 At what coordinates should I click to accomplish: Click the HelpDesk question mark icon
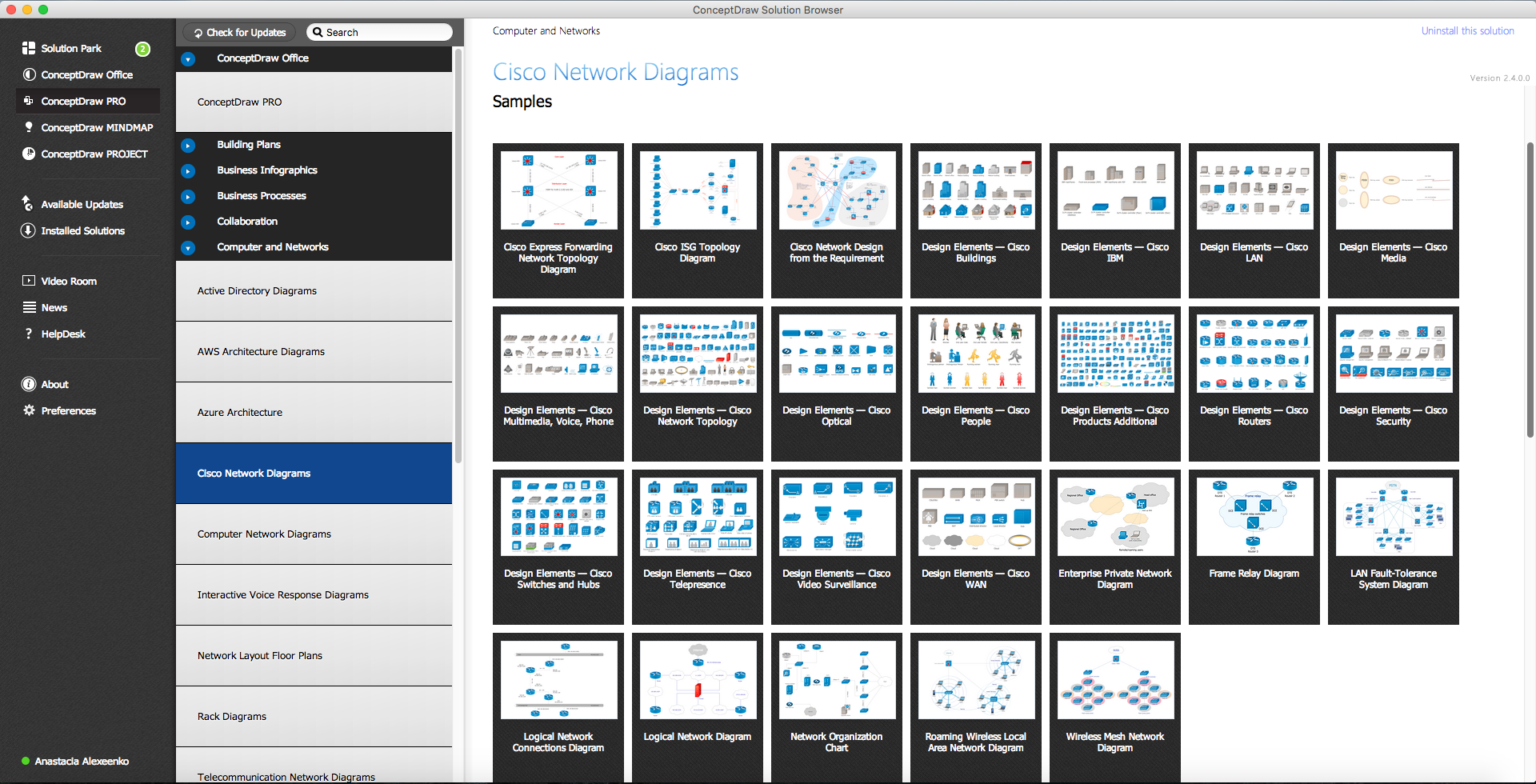click(x=29, y=334)
